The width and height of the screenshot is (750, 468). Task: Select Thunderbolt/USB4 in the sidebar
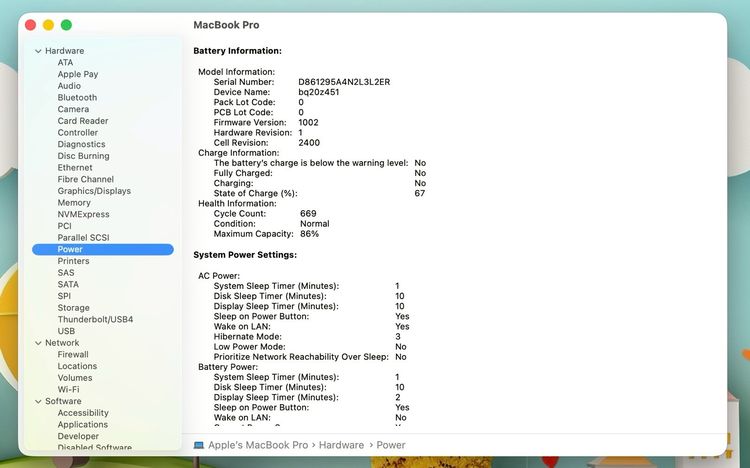(95, 319)
